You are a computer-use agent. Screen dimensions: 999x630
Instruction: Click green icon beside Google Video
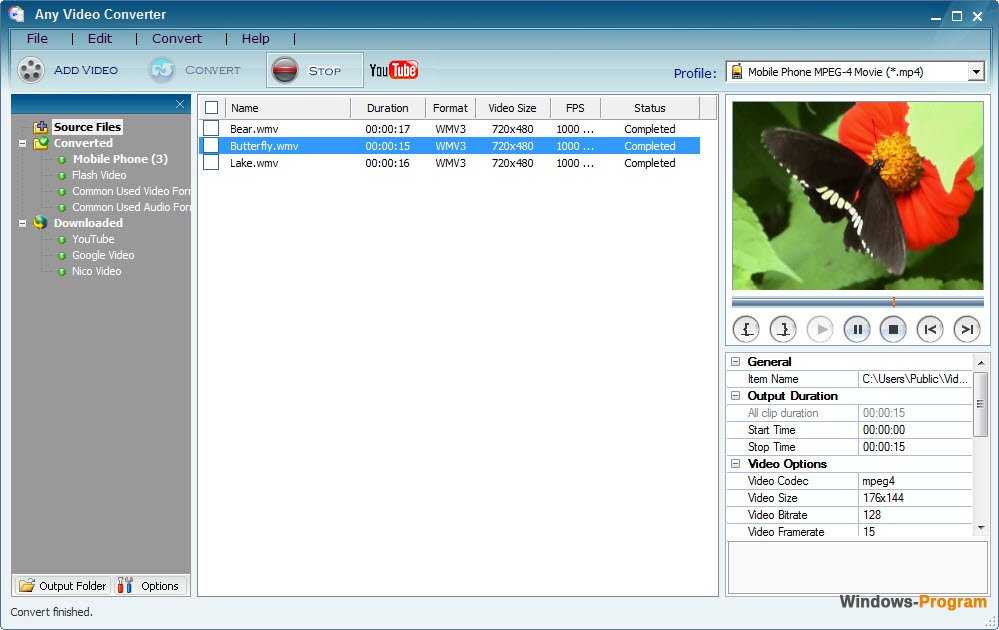[62, 255]
